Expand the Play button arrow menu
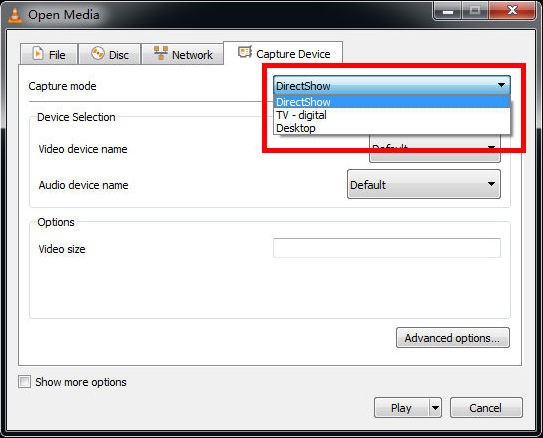This screenshot has width=543, height=438. click(x=435, y=408)
